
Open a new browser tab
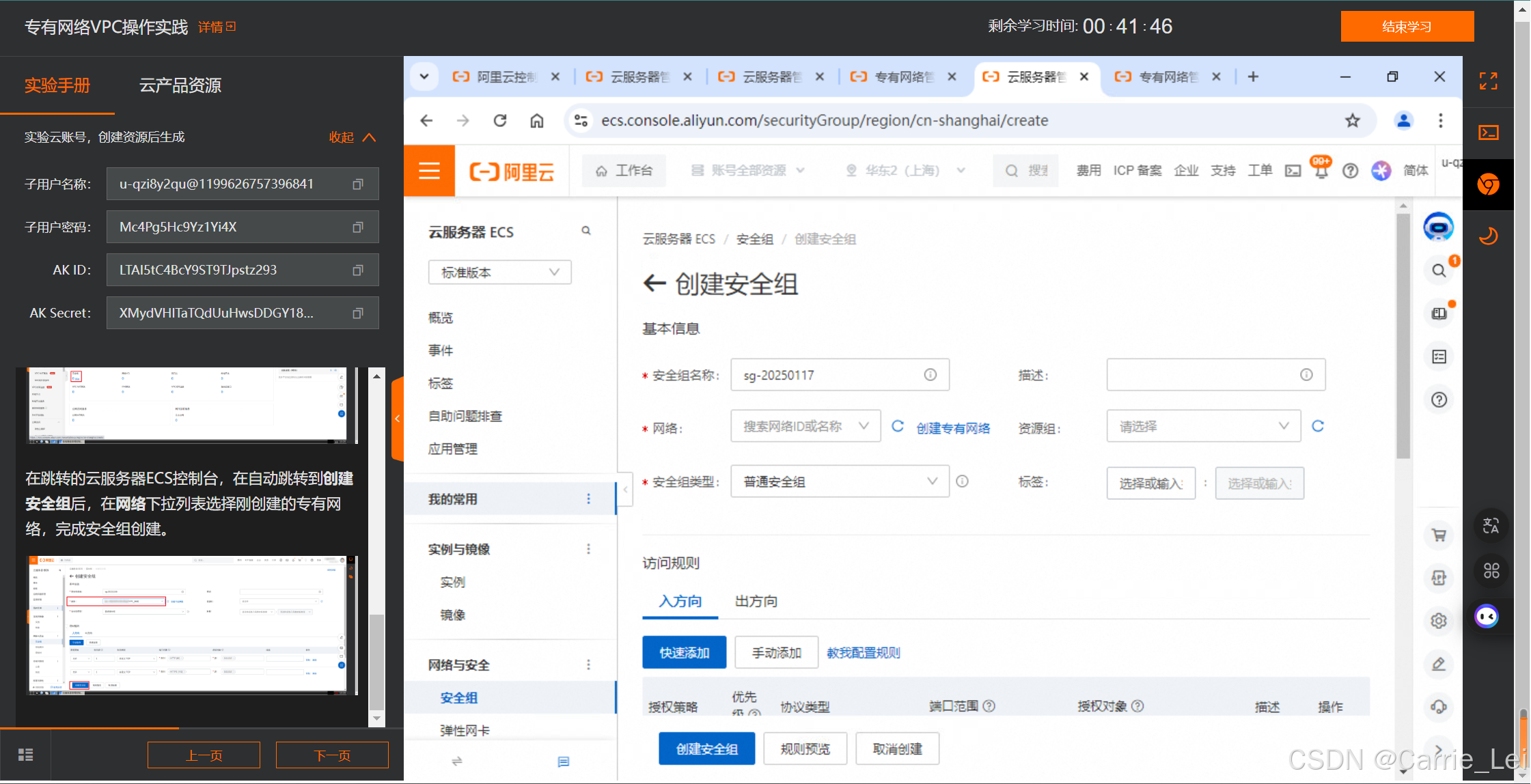pyautogui.click(x=1253, y=77)
